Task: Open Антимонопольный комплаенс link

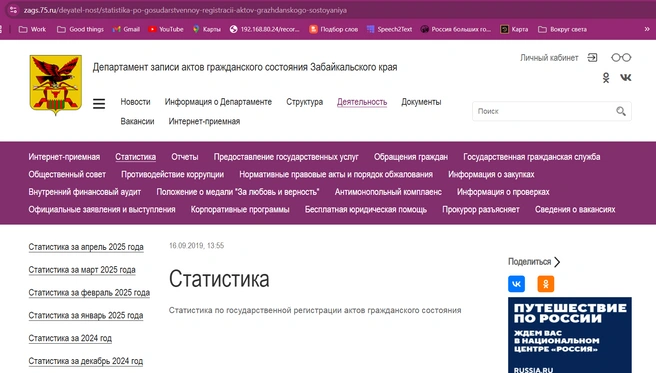Action: (x=388, y=192)
